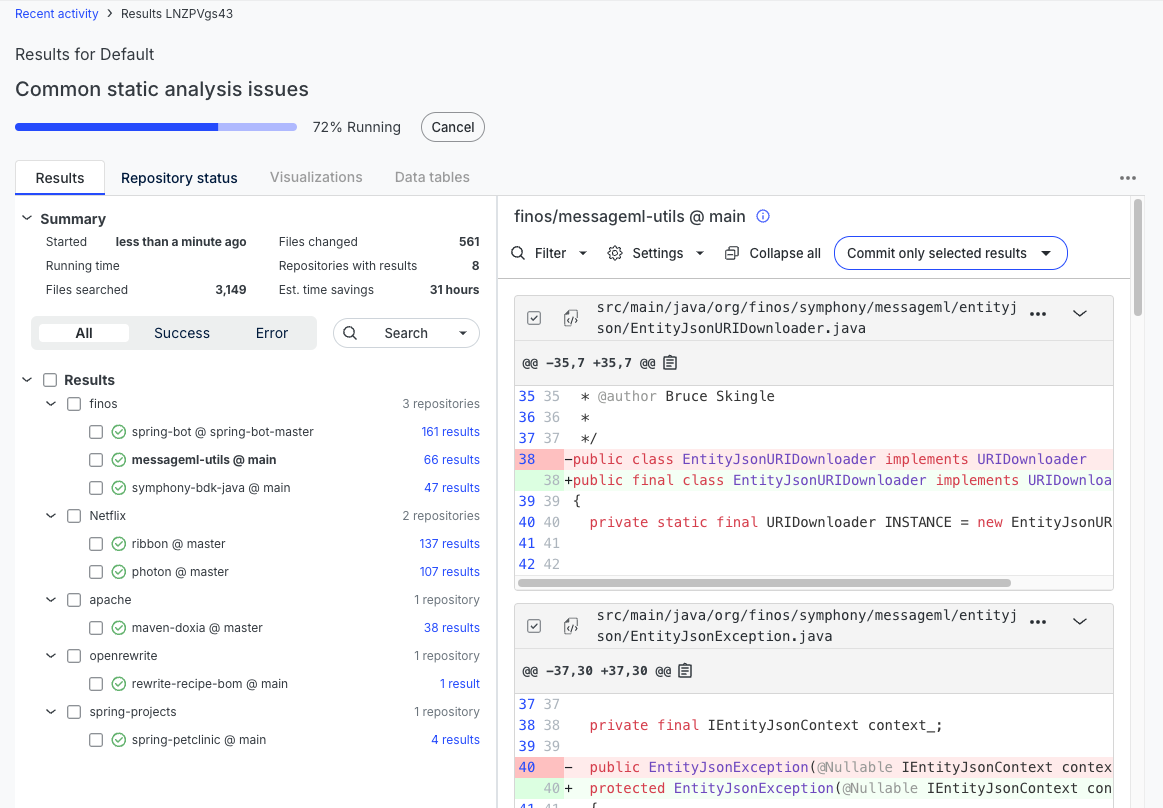This screenshot has height=808, width=1163.
Task: Open the more options menu for EntityJsonException.java
Action: tap(1038, 622)
